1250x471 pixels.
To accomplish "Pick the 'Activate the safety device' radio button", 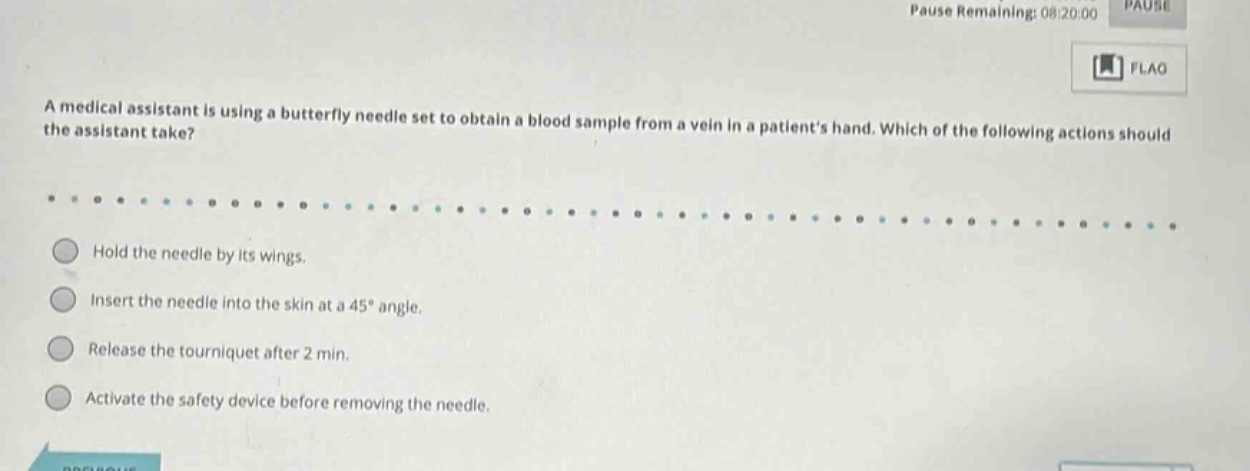I will coord(59,400).
